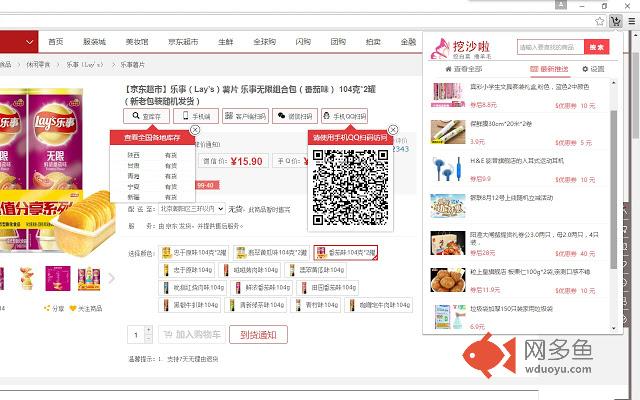Select the 田园番茄味104g flavor option

click(327, 288)
